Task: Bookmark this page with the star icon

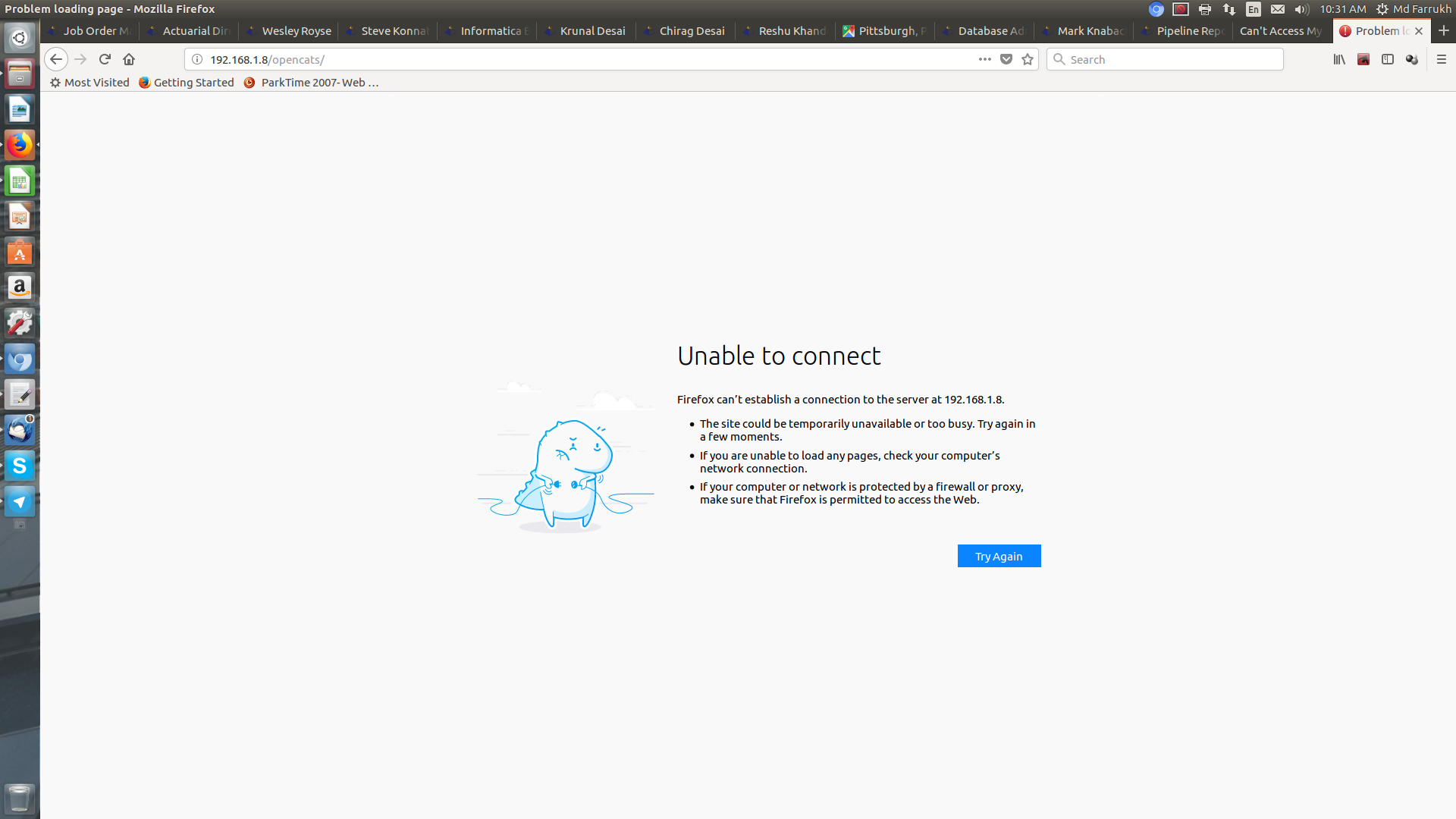Action: [x=1028, y=59]
